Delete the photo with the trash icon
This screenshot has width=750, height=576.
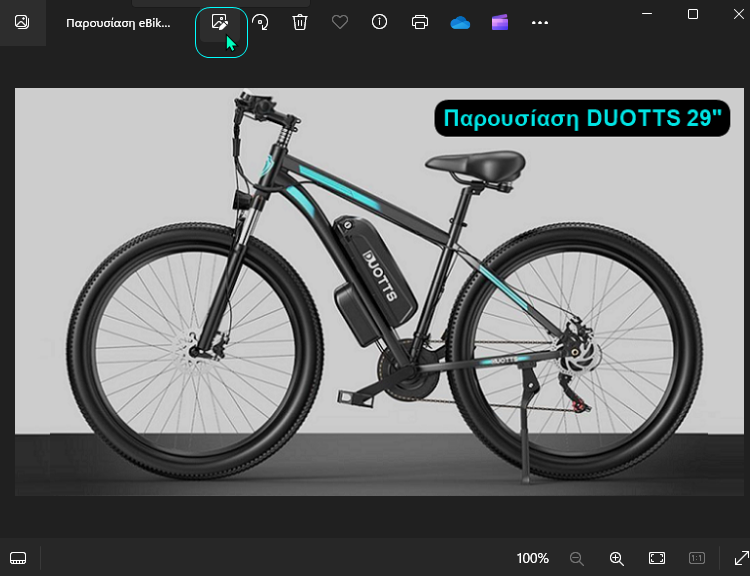[x=300, y=22]
